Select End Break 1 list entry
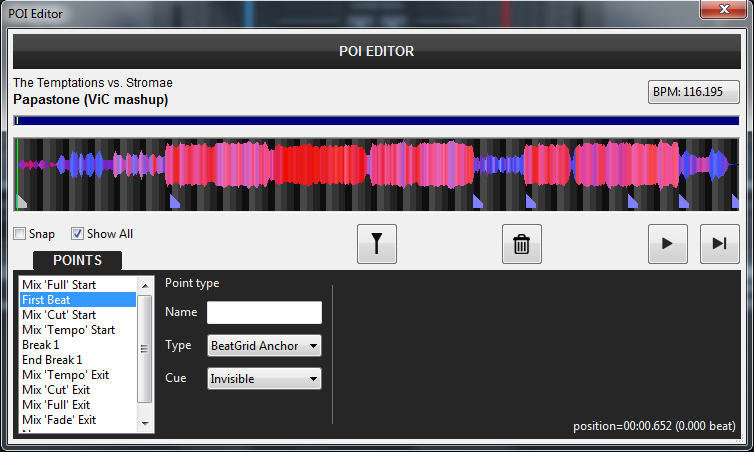Image resolution: width=754 pixels, height=452 pixels. click(x=78, y=360)
